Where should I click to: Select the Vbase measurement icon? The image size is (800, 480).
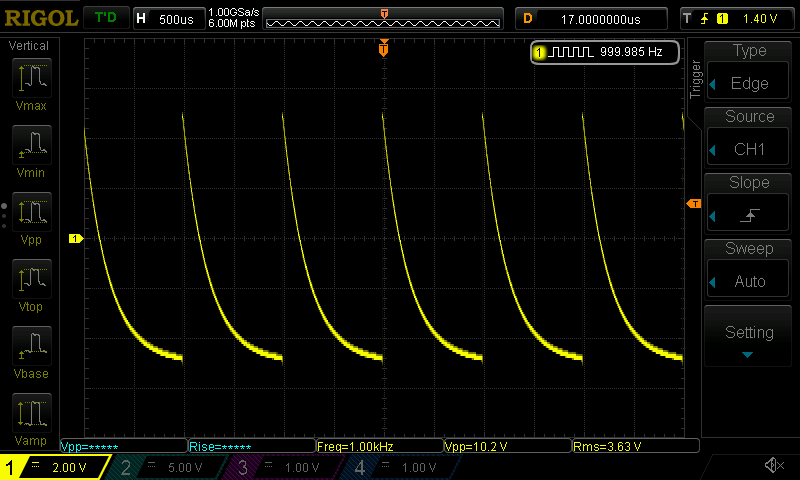(32, 346)
